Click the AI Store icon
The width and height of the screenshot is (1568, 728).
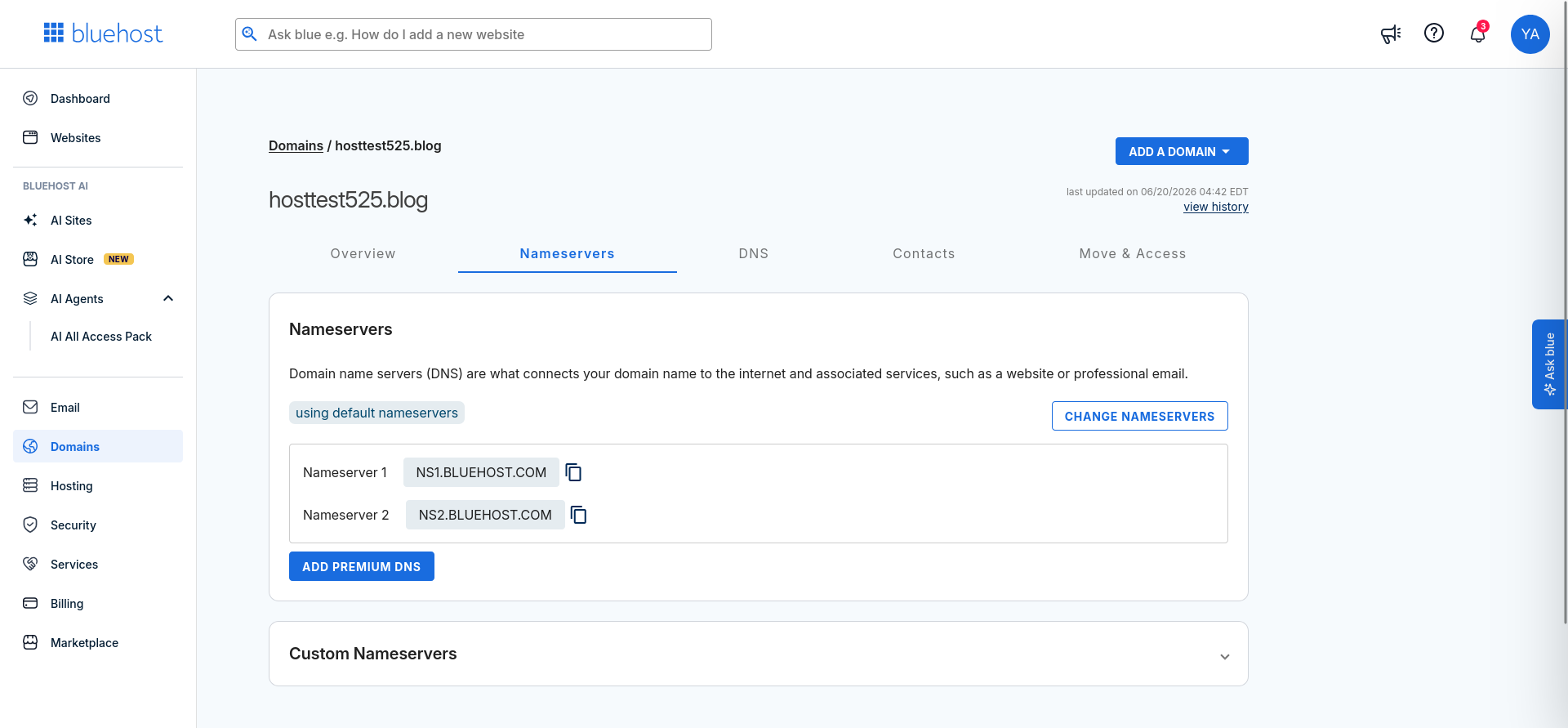[x=30, y=259]
